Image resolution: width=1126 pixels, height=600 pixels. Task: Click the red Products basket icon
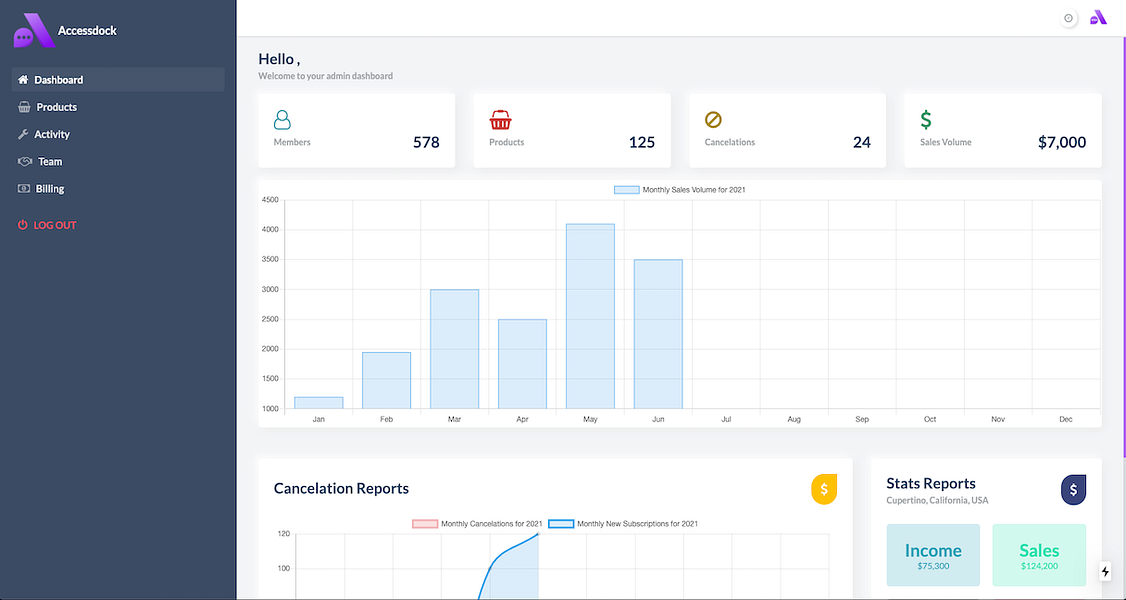[x=501, y=119]
